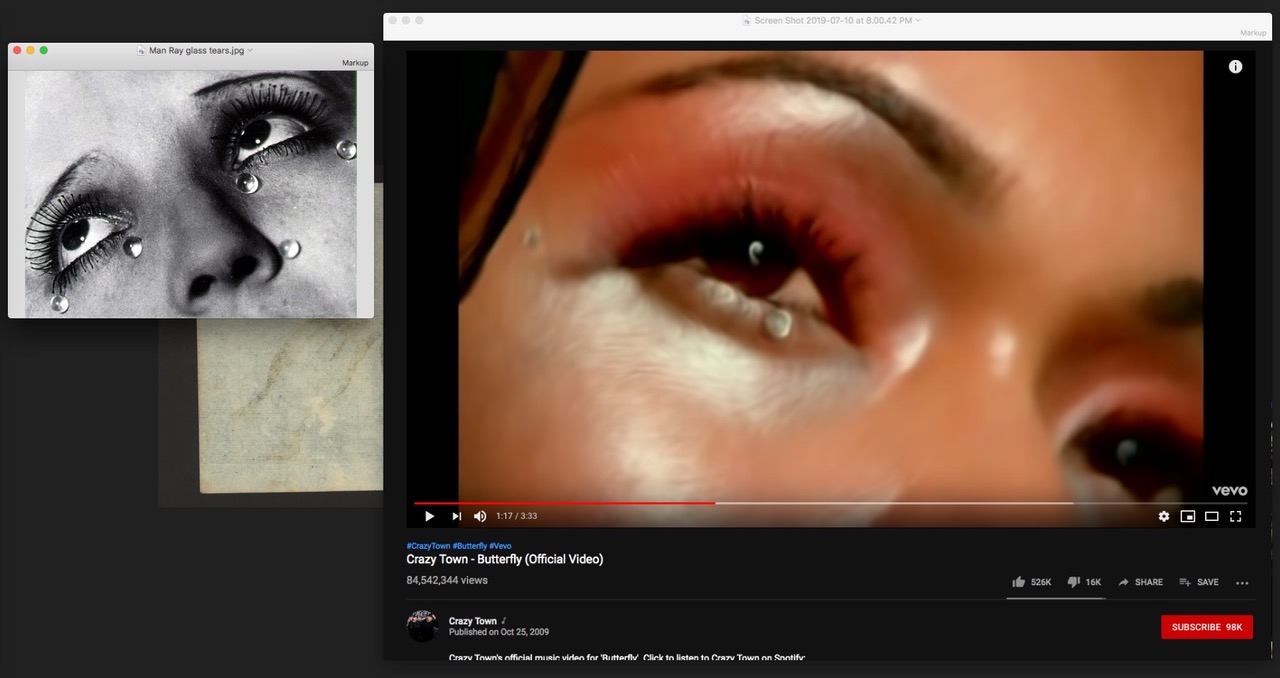Click the #Butterfly hashtag link
This screenshot has width=1280, height=678.
coord(470,546)
